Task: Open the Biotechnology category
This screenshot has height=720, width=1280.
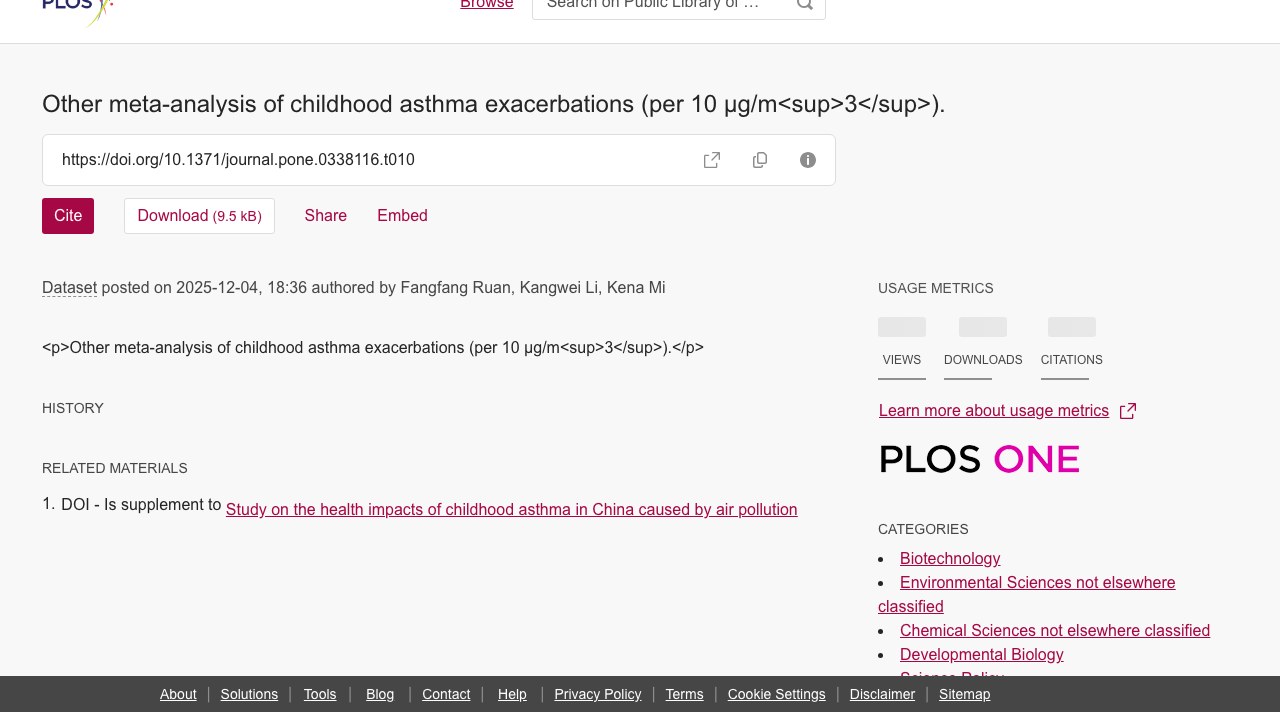Action: point(950,559)
